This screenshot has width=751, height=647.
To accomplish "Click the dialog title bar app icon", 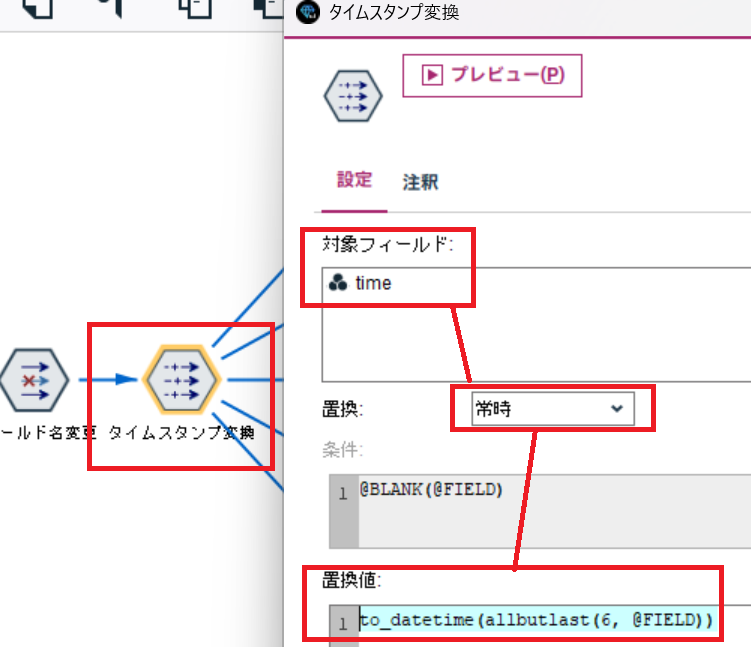I will 308,12.
